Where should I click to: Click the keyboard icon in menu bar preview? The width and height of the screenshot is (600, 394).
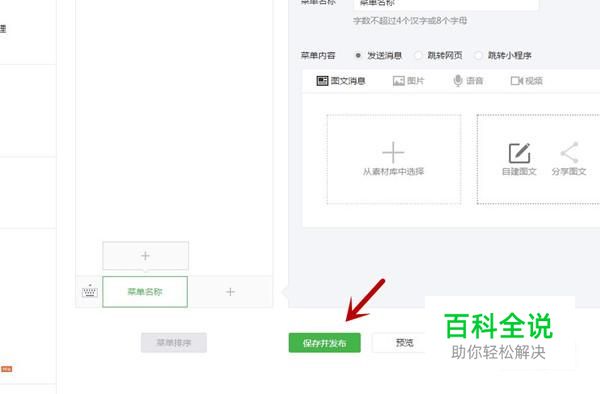pyautogui.click(x=90, y=291)
